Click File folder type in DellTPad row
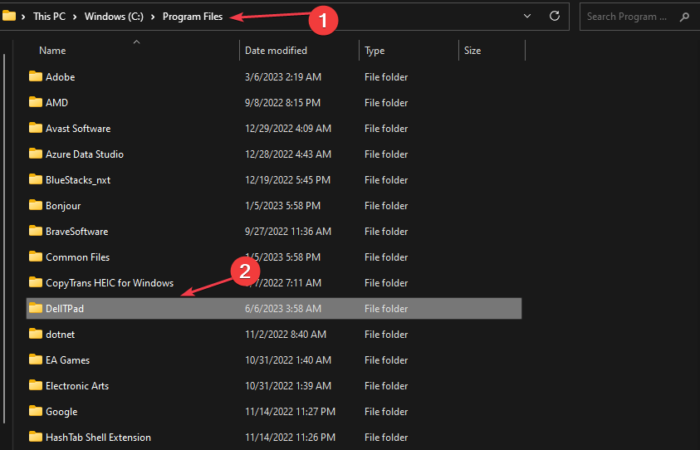Viewport: 700px width, 450px height. (x=386, y=308)
